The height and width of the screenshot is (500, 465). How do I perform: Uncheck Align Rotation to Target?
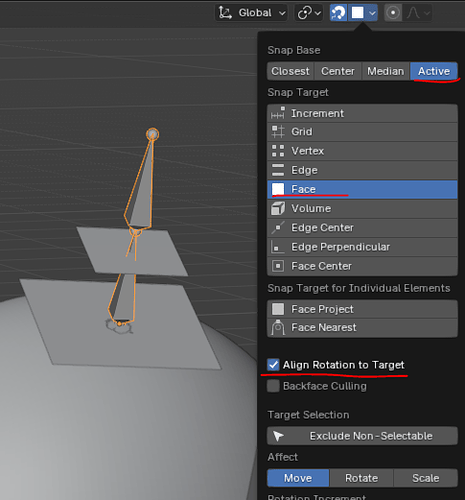[x=273, y=365]
